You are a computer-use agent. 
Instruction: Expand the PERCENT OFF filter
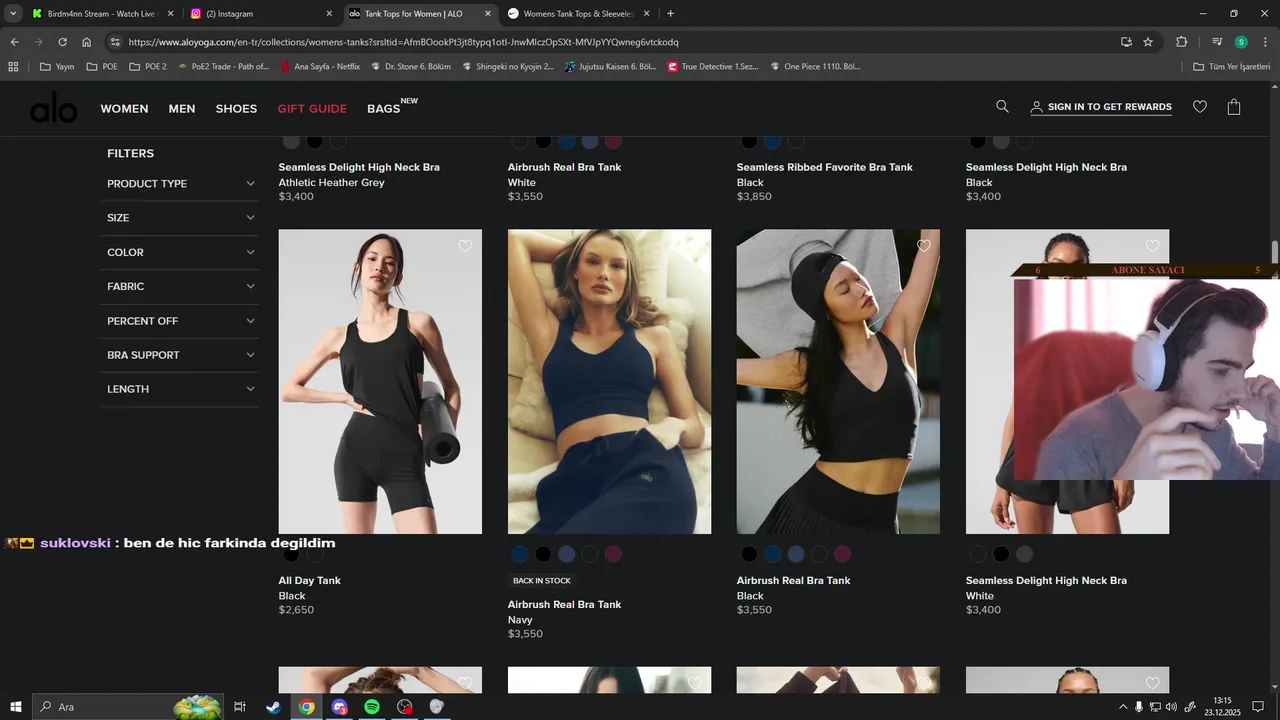(x=181, y=321)
